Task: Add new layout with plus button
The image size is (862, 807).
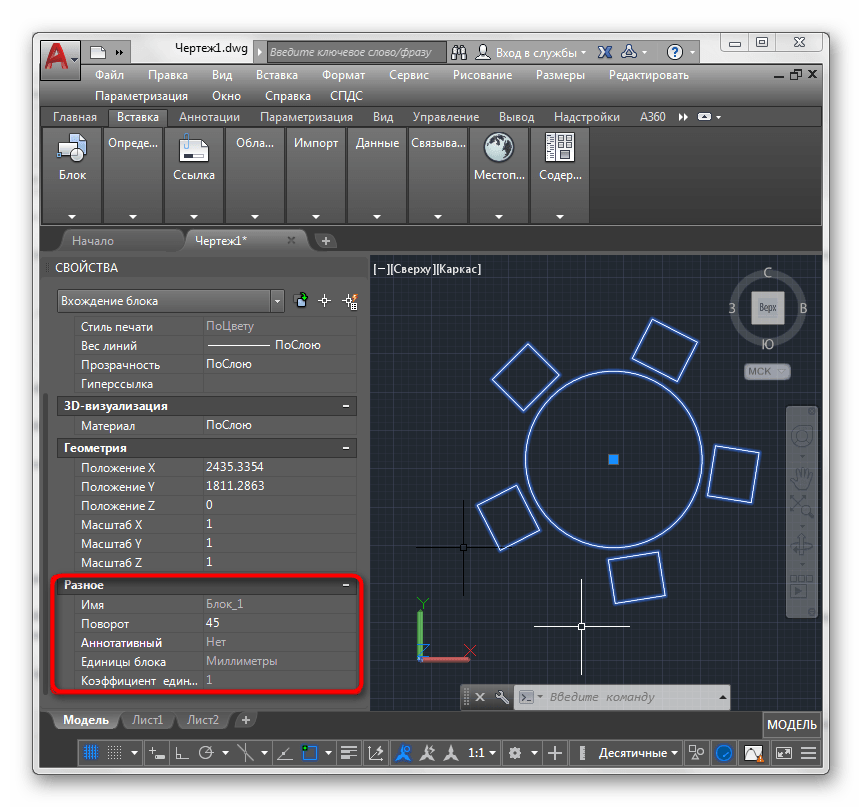Action: click(x=246, y=720)
